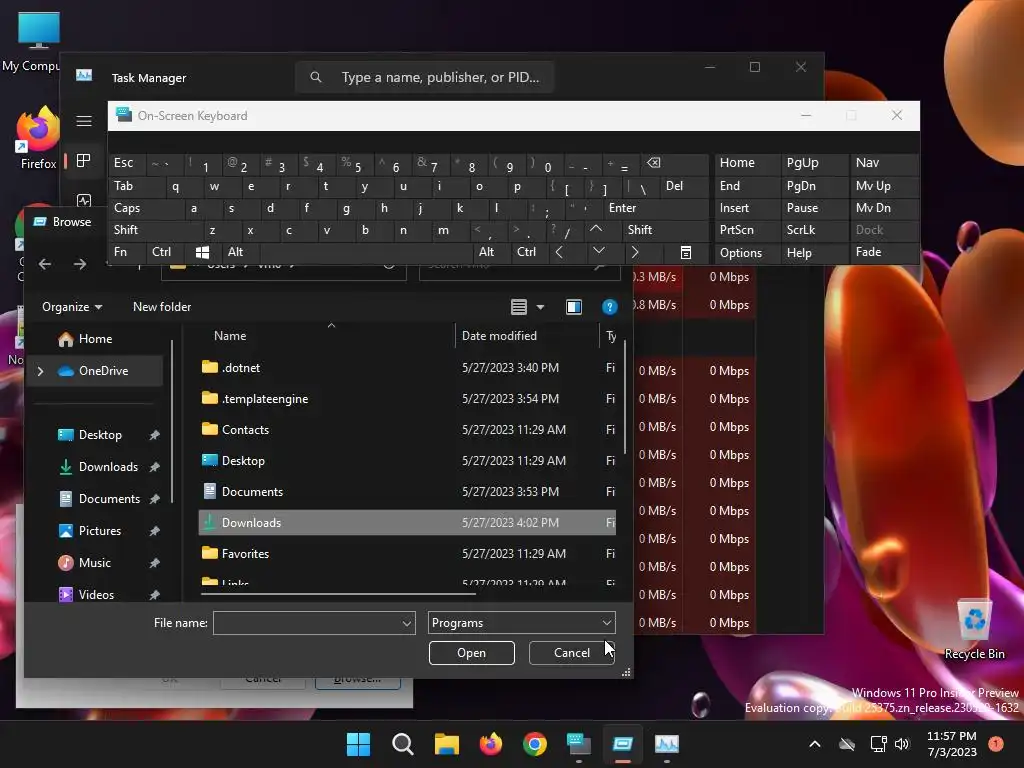Open Windows Start menu

[x=358, y=744]
